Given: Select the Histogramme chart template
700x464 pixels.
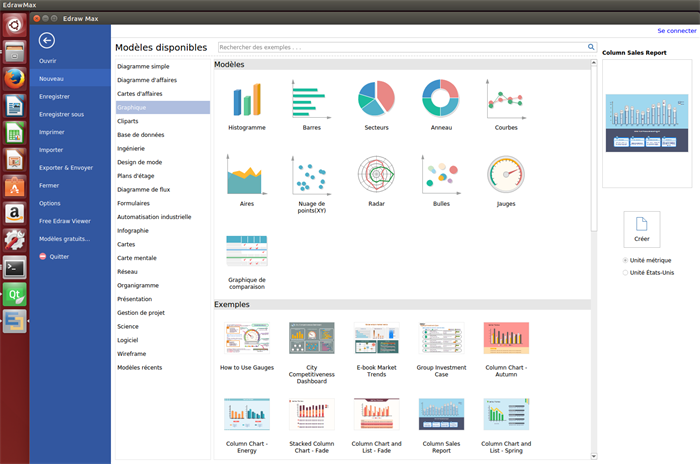Looking at the screenshot, I should point(247,105).
